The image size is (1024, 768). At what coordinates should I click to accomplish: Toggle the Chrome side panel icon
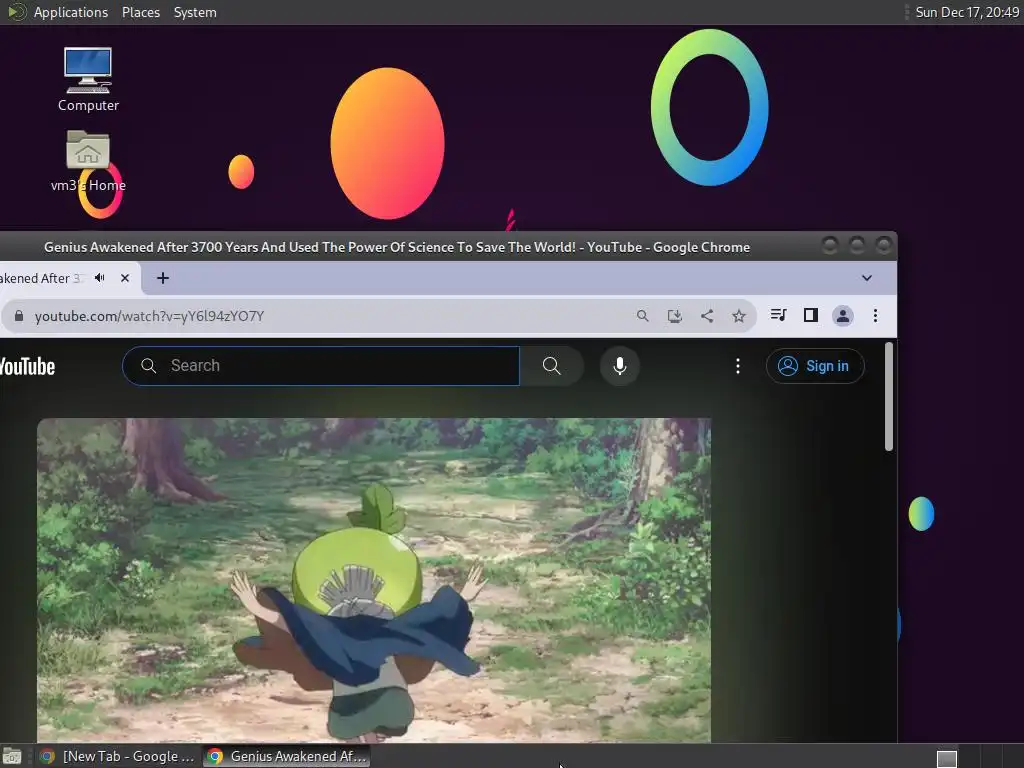tap(810, 315)
